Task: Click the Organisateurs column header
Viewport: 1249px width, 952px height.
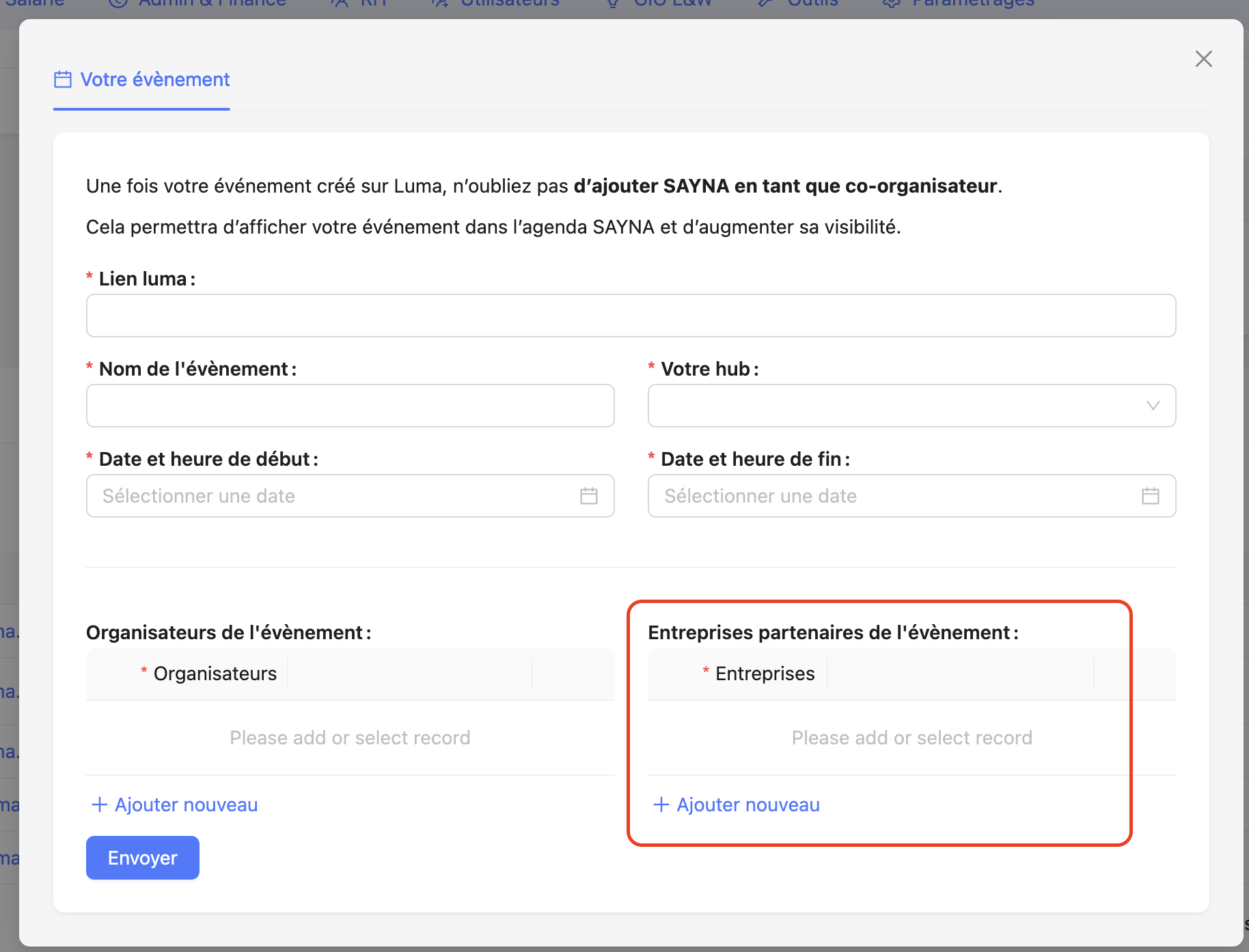Action: tap(215, 673)
